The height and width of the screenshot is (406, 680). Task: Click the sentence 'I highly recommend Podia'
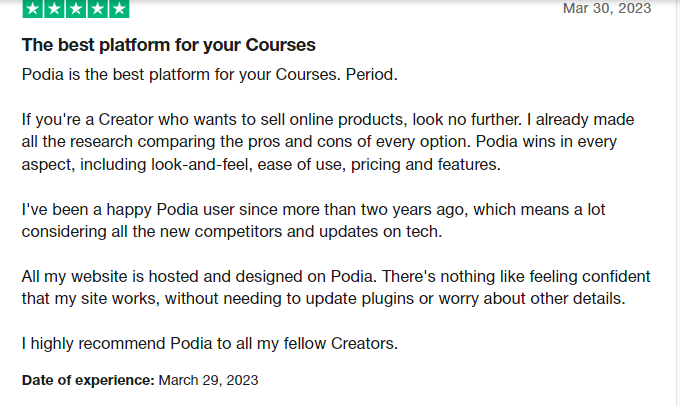pos(209,344)
